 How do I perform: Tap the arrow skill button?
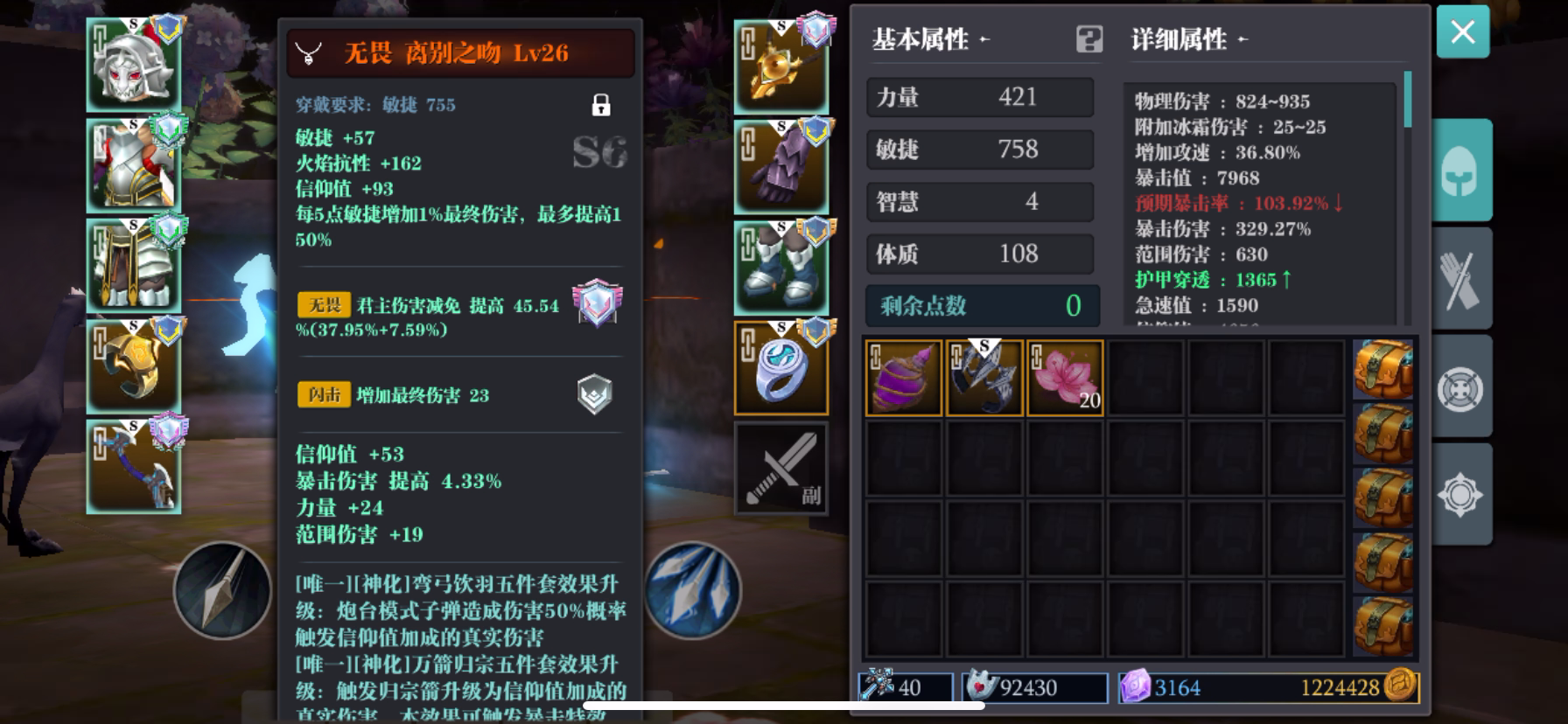pyautogui.click(x=222, y=591)
